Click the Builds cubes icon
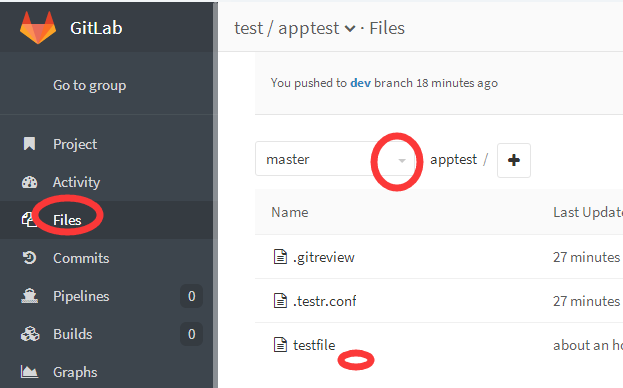623x388 pixels. pyautogui.click(x=30, y=334)
